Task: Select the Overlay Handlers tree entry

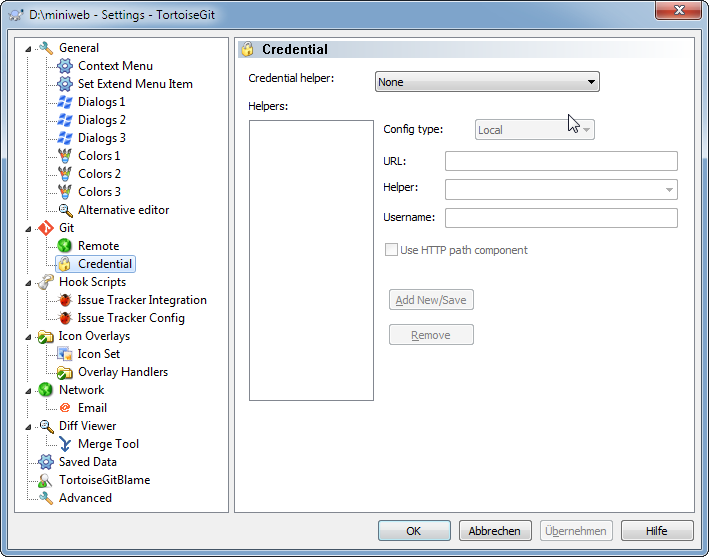Action: point(123,372)
